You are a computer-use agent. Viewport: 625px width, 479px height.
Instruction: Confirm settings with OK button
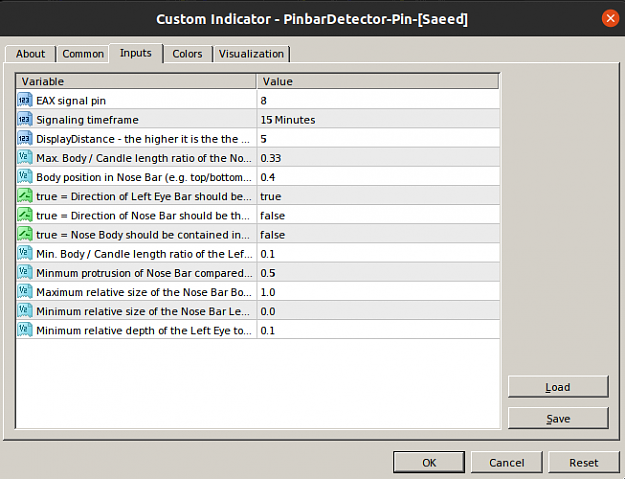[429, 463]
